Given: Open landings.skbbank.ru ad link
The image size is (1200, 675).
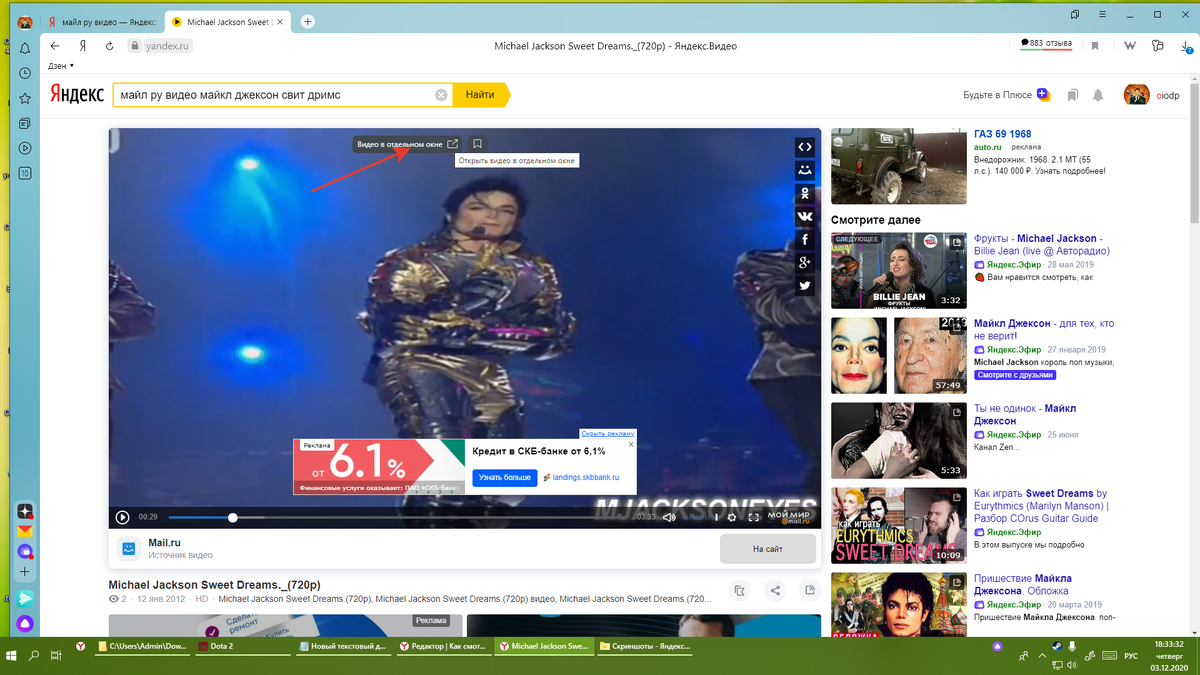Looking at the screenshot, I should (x=586, y=478).
